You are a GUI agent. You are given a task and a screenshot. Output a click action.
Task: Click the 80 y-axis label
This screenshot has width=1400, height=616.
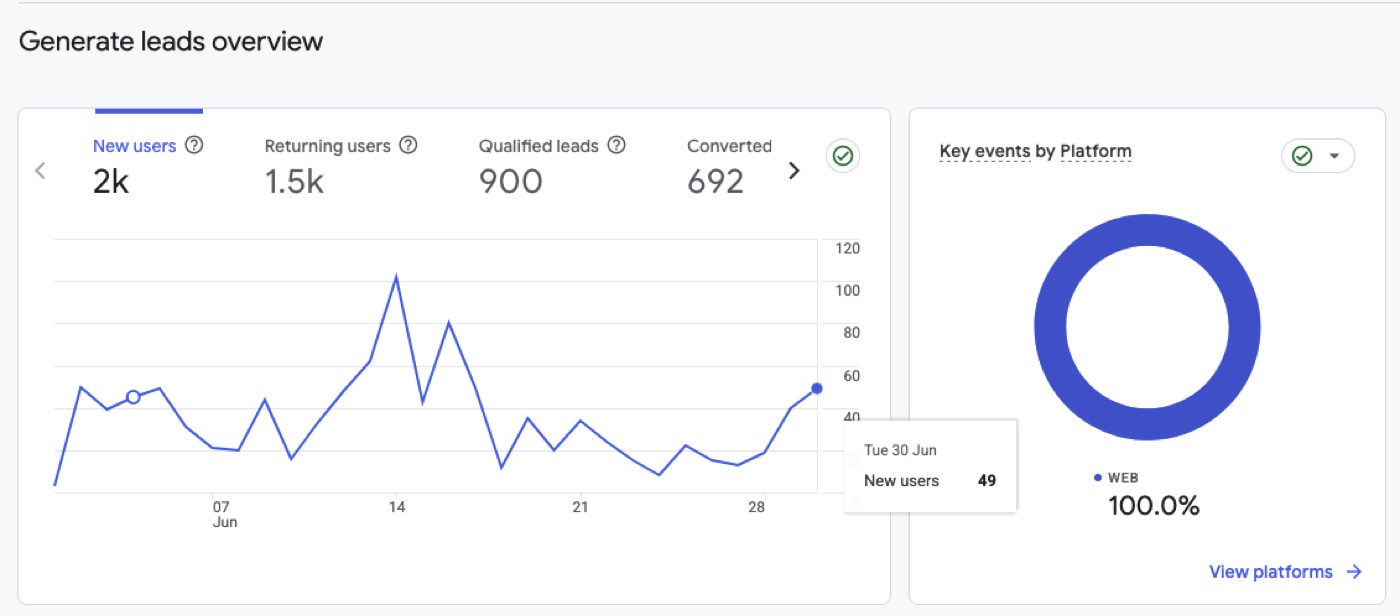pyautogui.click(x=851, y=332)
